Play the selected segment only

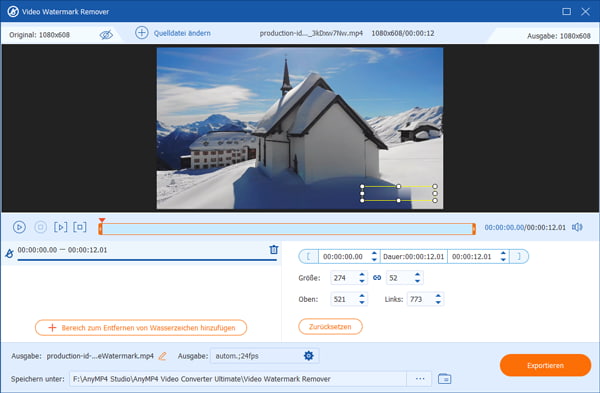pyautogui.click(x=60, y=227)
